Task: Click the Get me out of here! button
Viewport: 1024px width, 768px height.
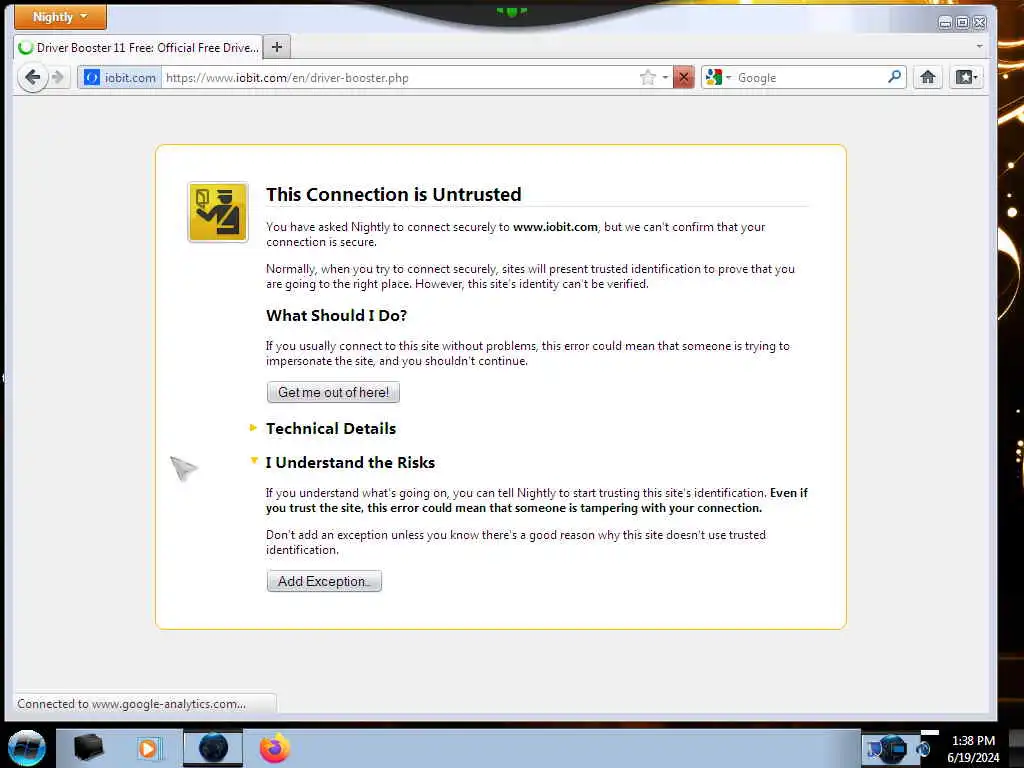Action: (x=333, y=392)
